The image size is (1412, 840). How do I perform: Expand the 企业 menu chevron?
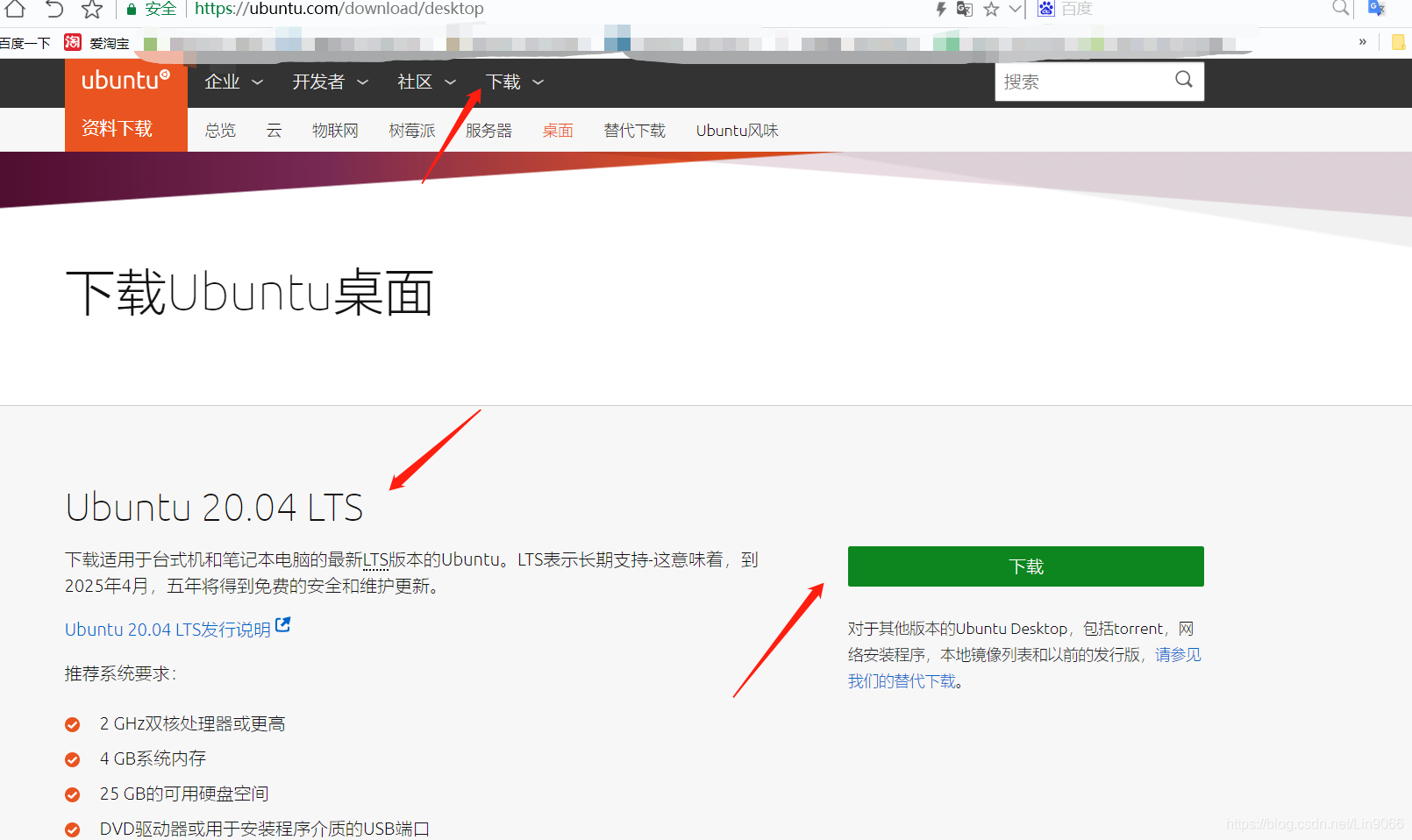click(257, 82)
